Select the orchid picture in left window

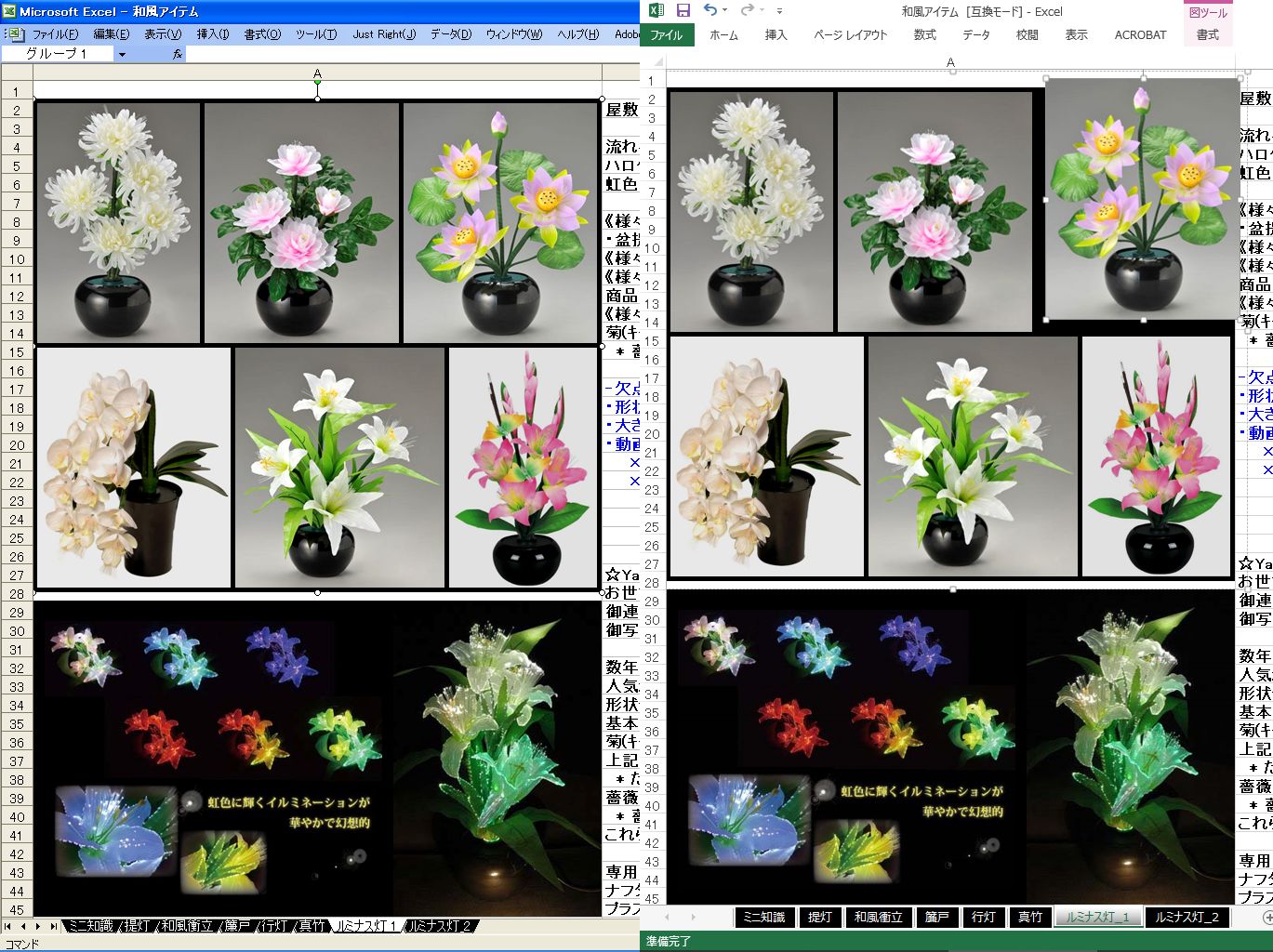134,468
